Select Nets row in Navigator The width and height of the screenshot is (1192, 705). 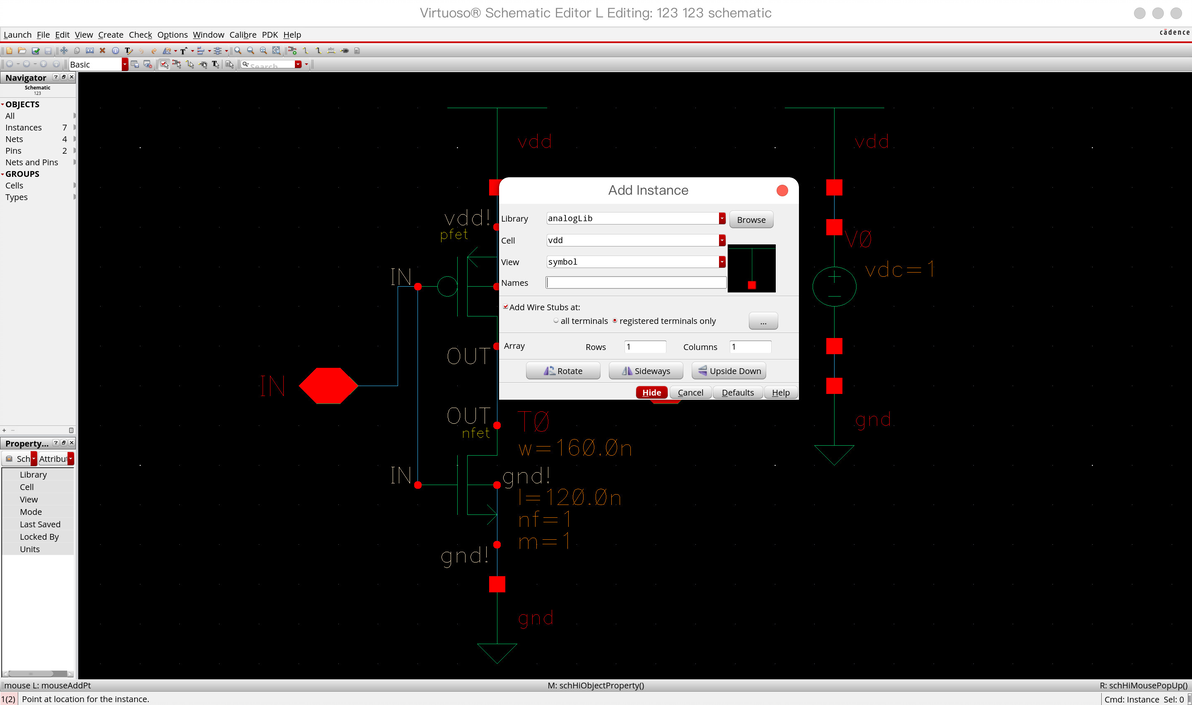click(x=38, y=139)
